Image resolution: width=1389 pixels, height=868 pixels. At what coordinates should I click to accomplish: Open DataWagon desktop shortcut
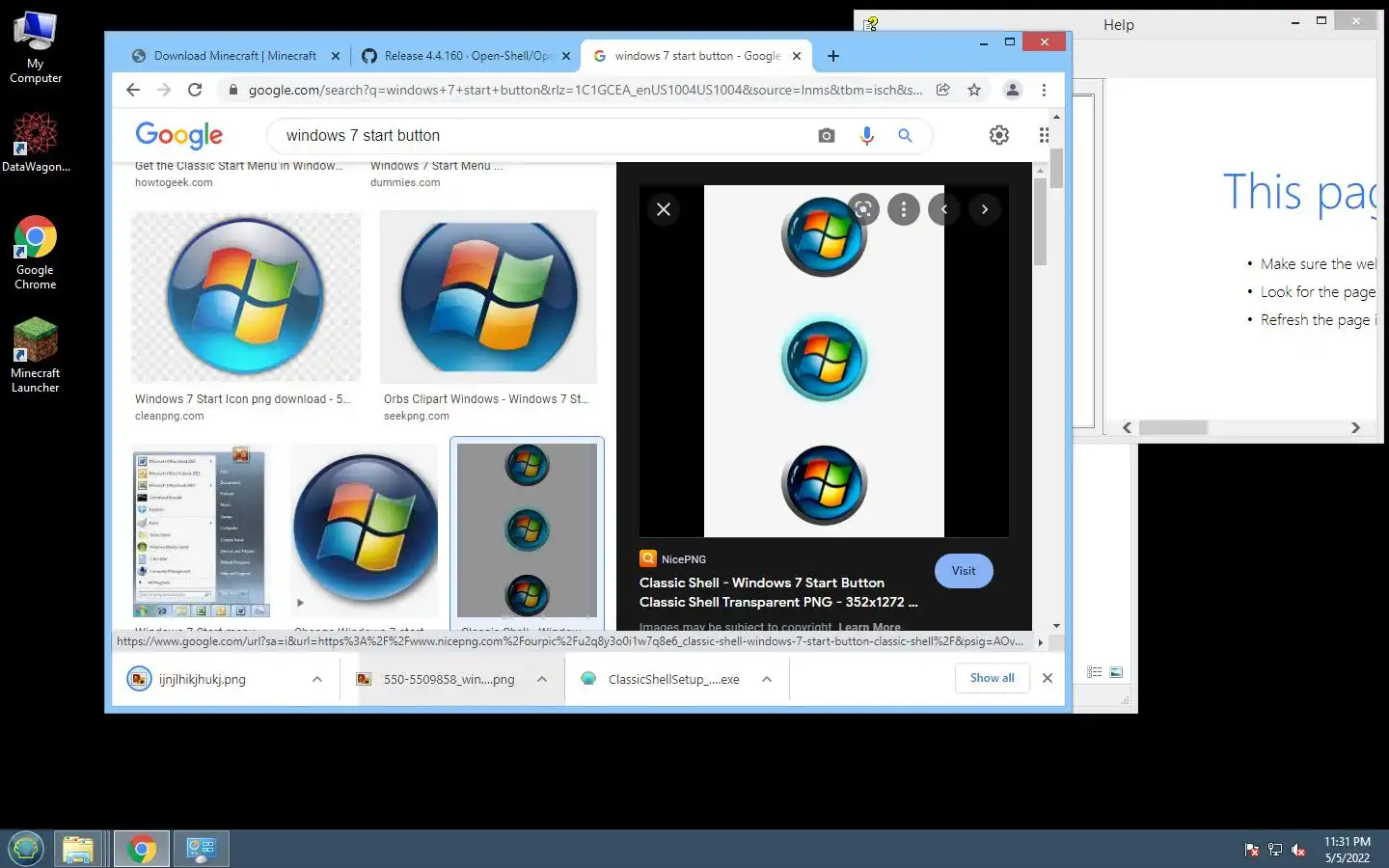pyautogui.click(x=36, y=142)
